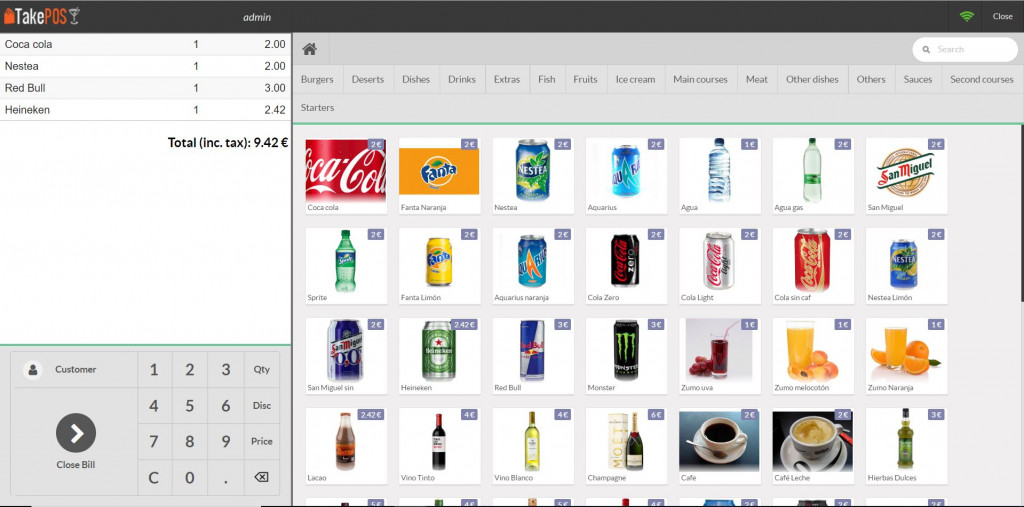Add Aquarius naranja can

533,265
